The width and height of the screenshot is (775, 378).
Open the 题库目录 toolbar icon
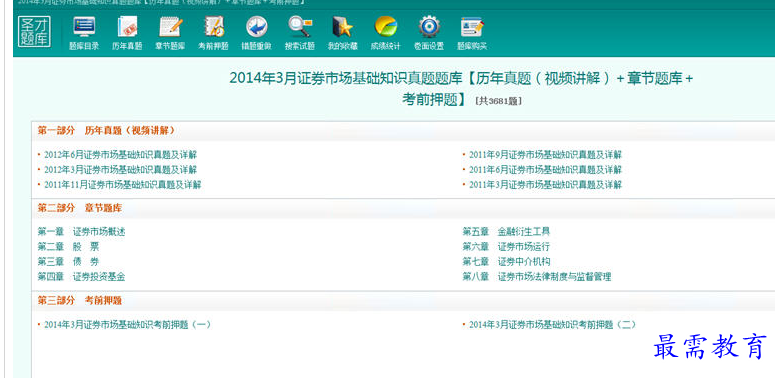[x=84, y=27]
